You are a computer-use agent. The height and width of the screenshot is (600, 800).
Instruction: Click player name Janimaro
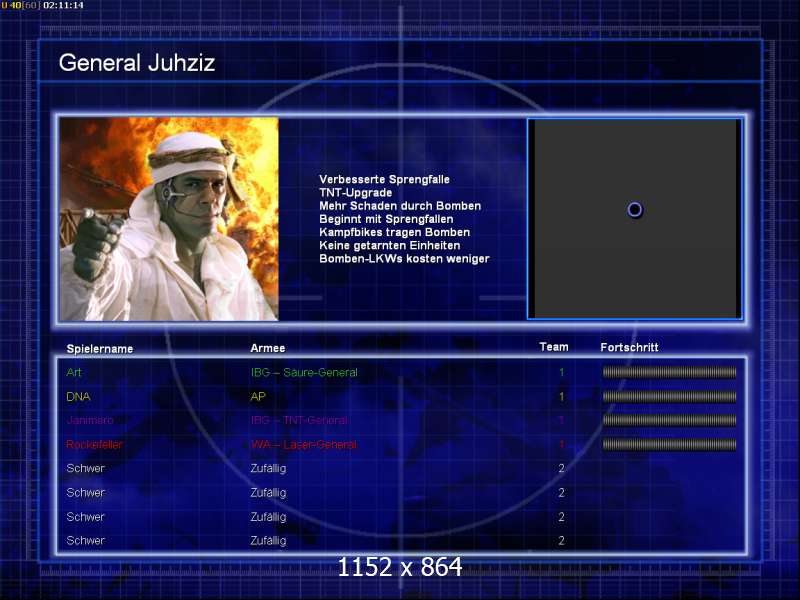[x=89, y=421]
